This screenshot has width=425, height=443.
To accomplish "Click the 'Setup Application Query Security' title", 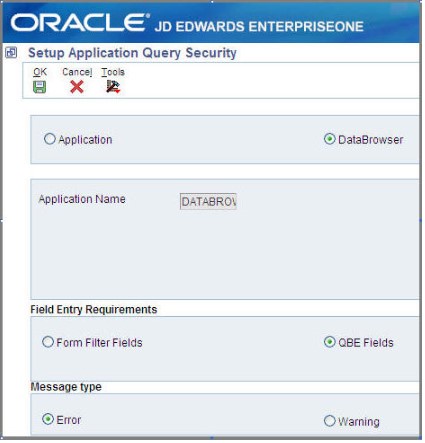I will (x=132, y=53).
